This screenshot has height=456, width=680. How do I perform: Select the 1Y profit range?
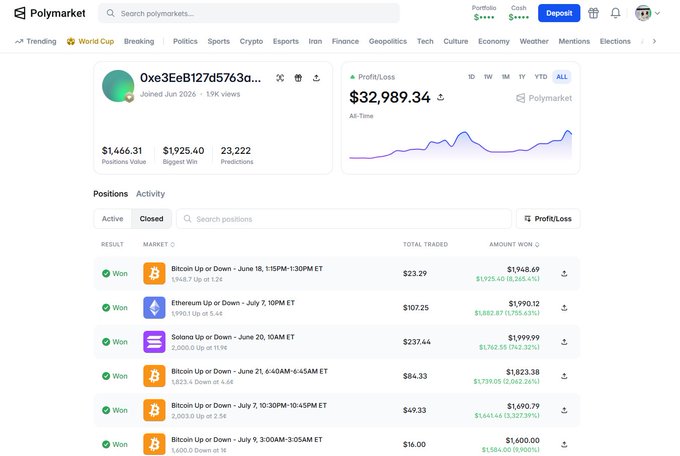(x=522, y=77)
